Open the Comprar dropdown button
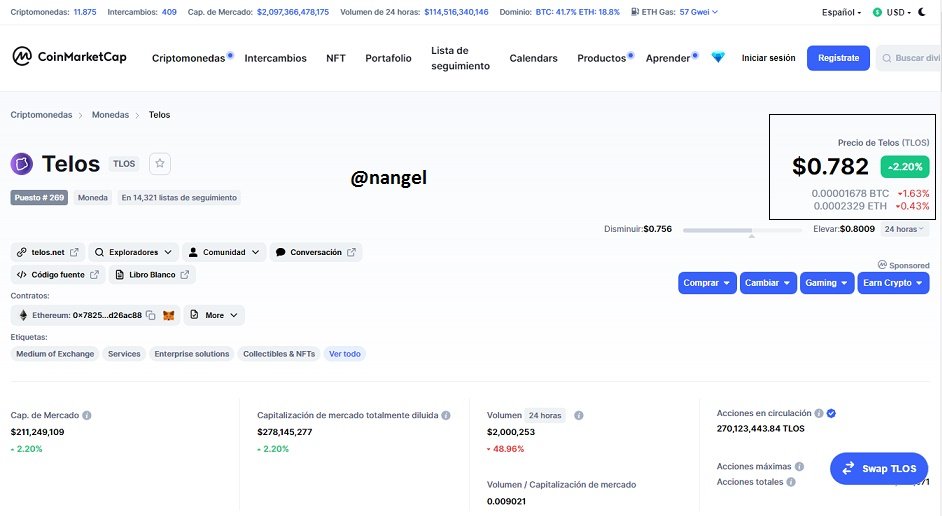 click(x=707, y=283)
